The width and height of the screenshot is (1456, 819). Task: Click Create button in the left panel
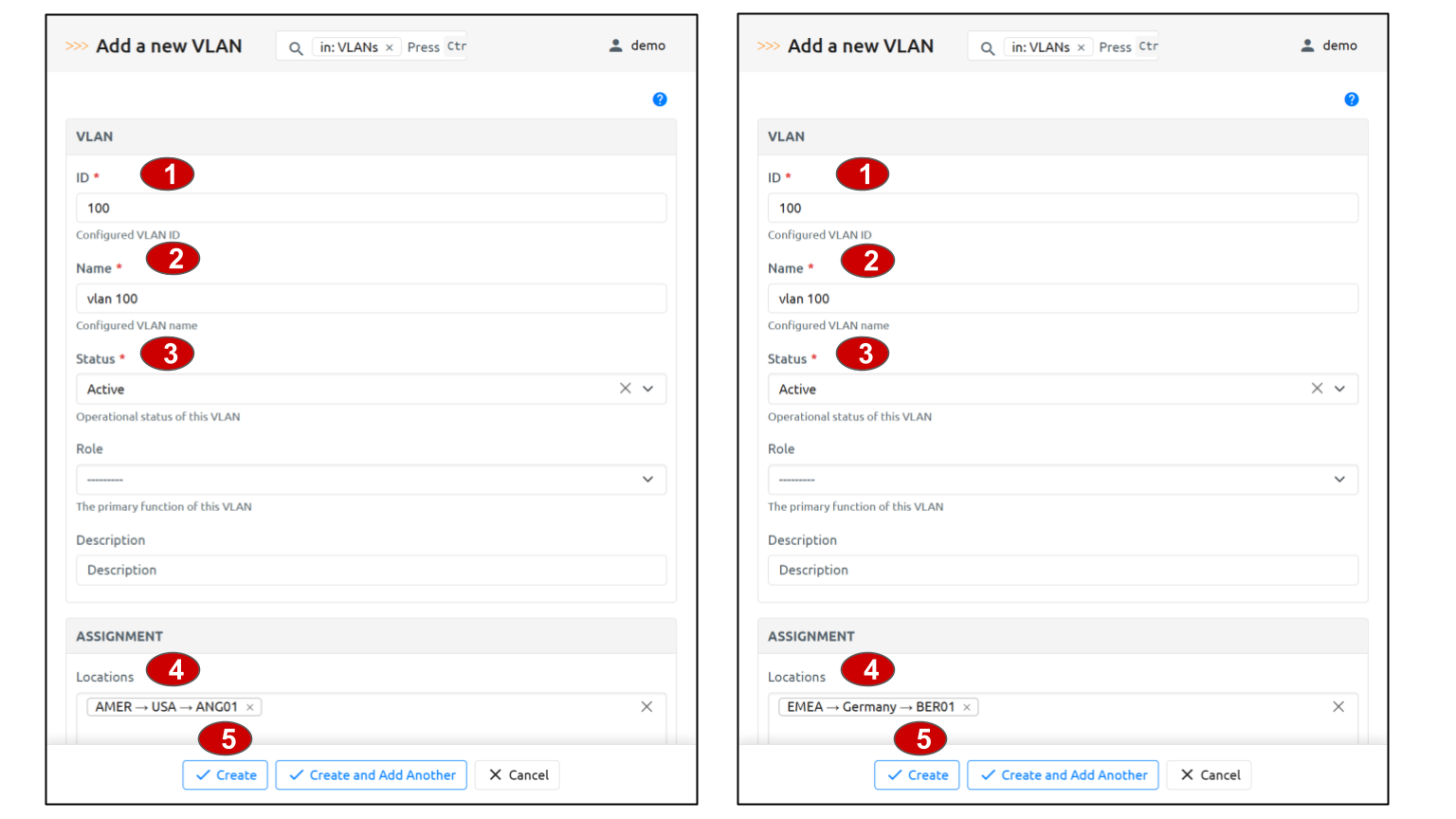[226, 774]
